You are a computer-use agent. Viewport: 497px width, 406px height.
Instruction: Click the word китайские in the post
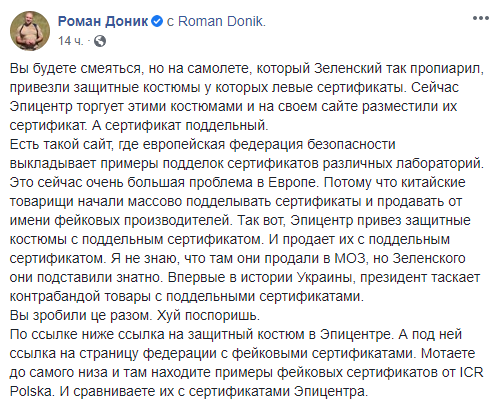(433, 182)
